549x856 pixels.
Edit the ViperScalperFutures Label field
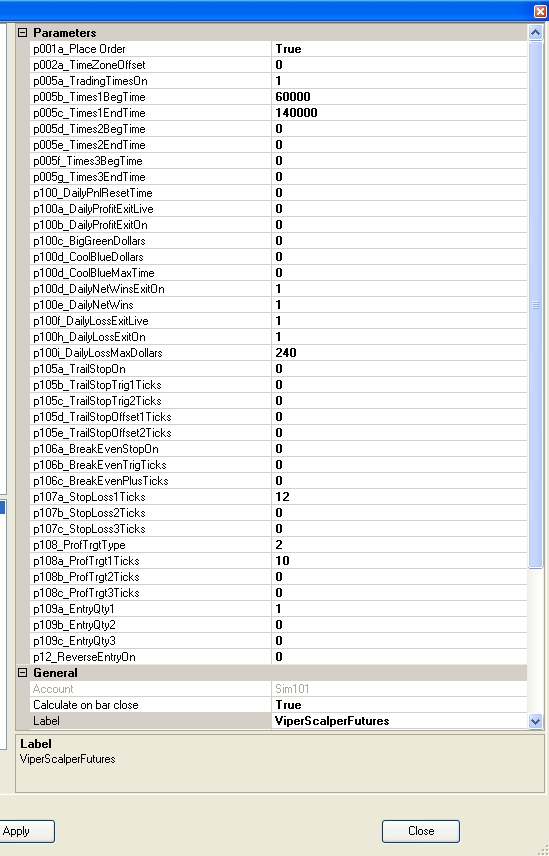(399, 721)
